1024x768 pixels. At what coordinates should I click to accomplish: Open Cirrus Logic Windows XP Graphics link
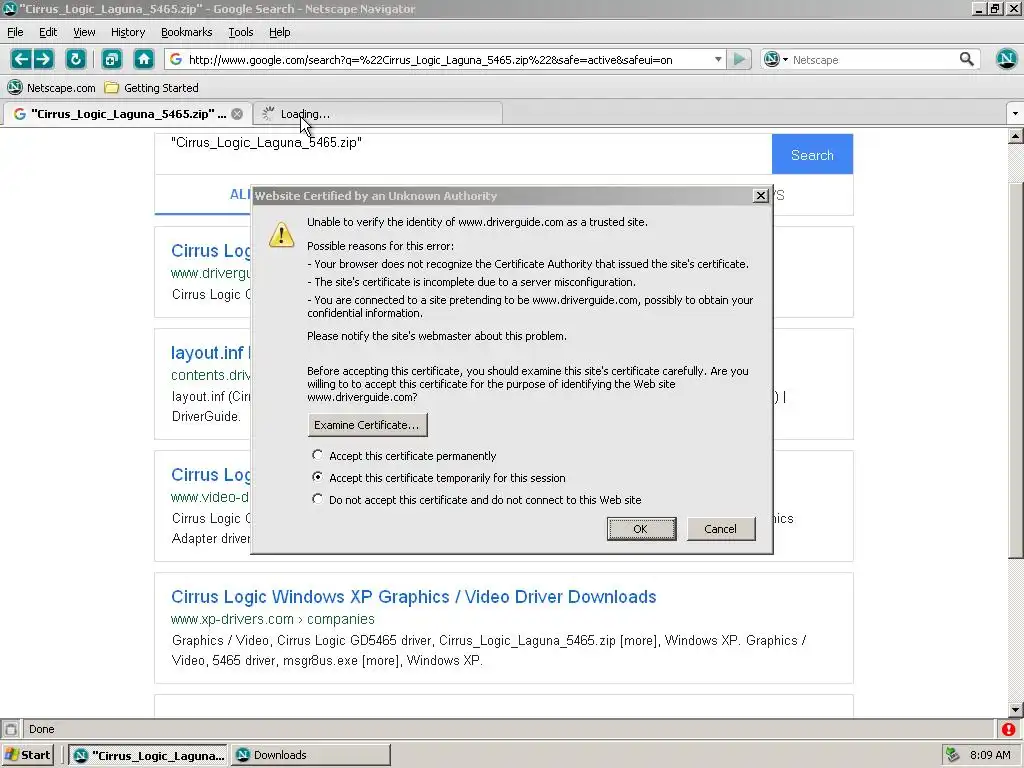(413, 597)
